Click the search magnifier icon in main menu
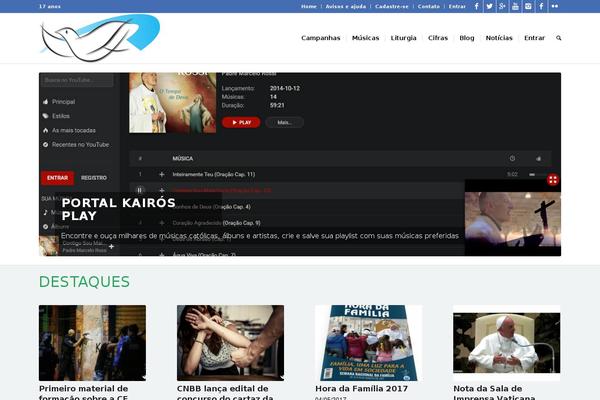 coord(559,38)
